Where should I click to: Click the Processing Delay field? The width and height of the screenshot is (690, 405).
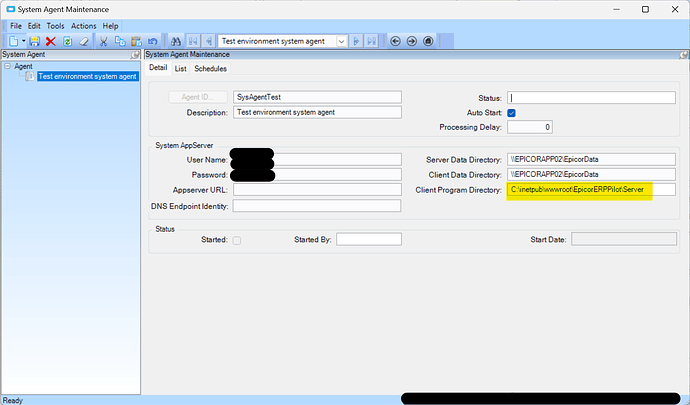(x=530, y=127)
